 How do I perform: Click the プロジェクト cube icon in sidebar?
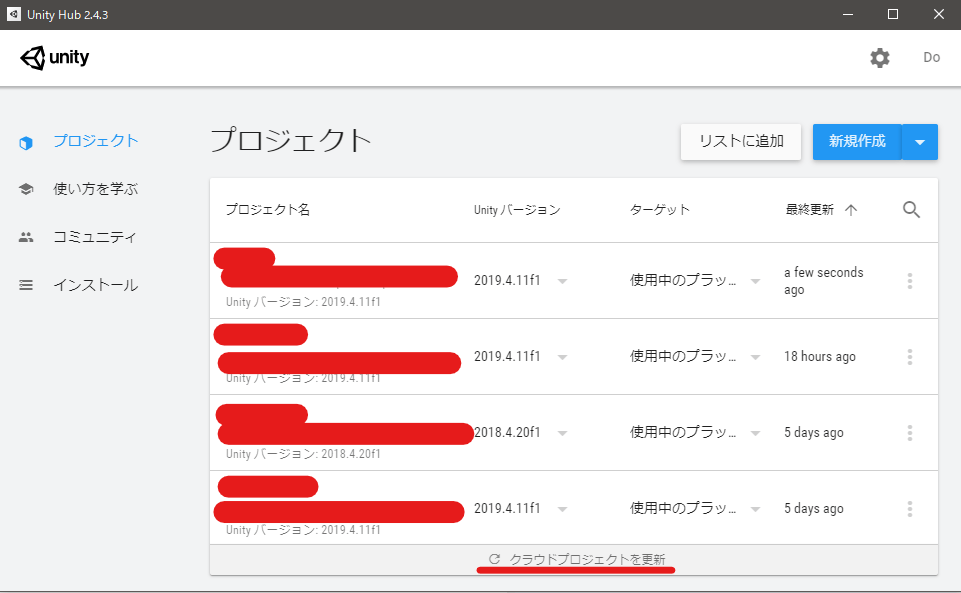click(26, 143)
